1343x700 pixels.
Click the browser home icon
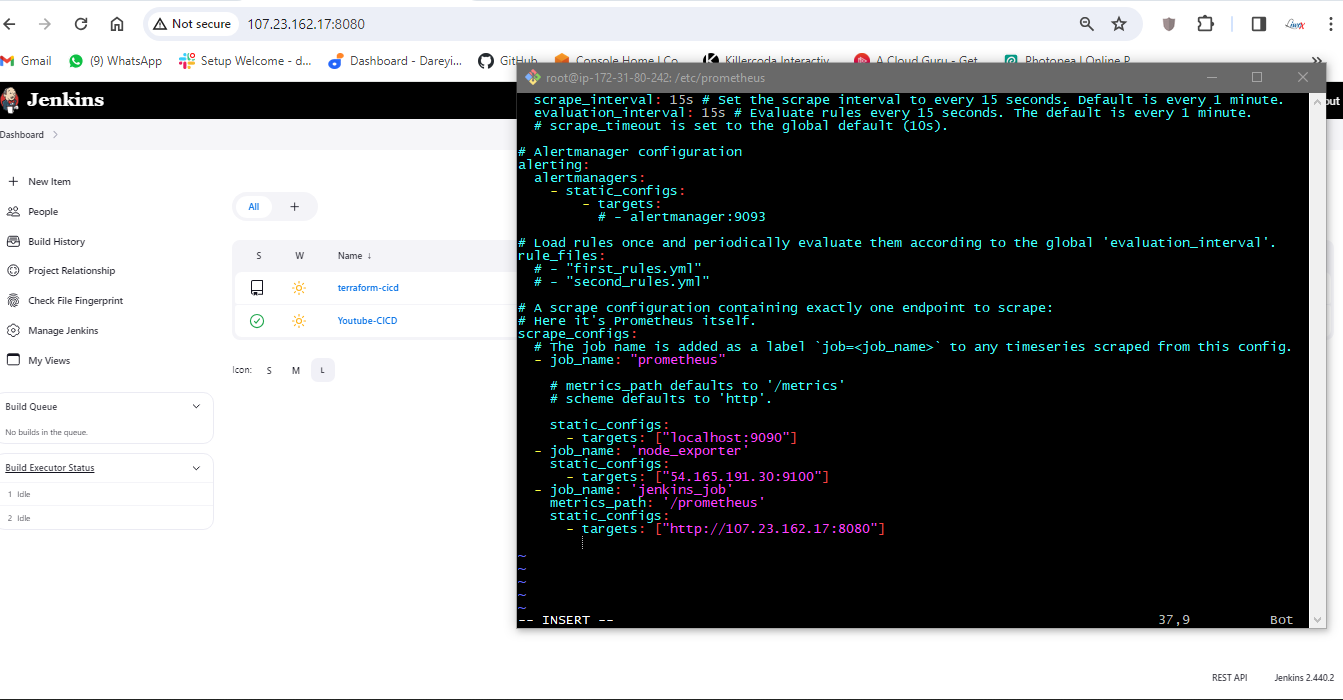coord(117,24)
